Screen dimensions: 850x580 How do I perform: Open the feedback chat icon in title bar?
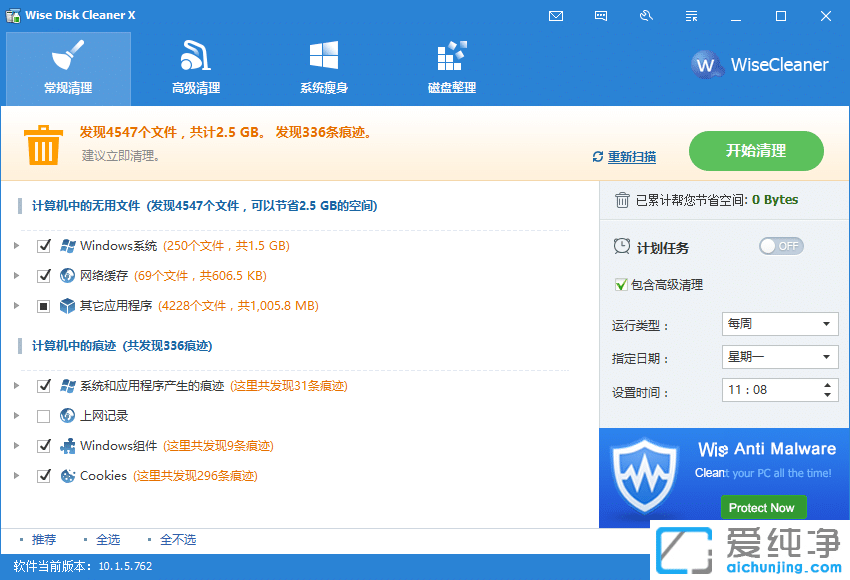click(x=601, y=16)
